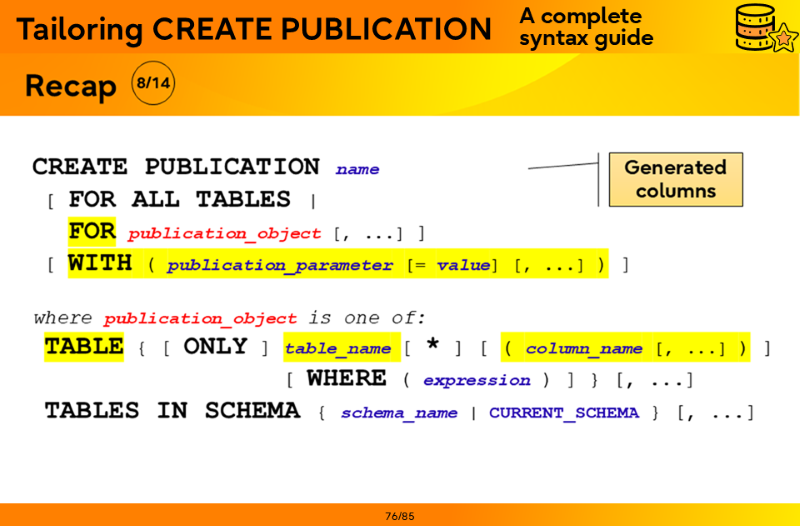The height and width of the screenshot is (526, 800).
Task: Click the TABLES IN SCHEMA text
Action: (172, 411)
